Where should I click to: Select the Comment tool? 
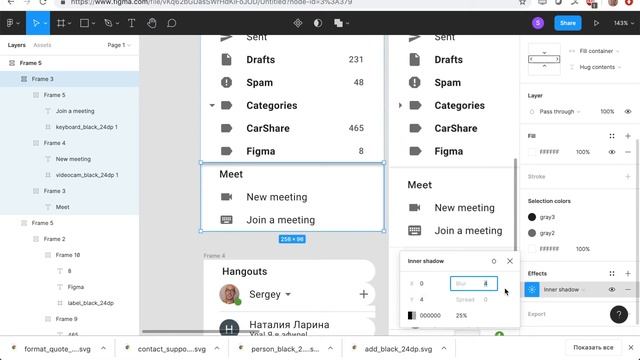pos(172,23)
